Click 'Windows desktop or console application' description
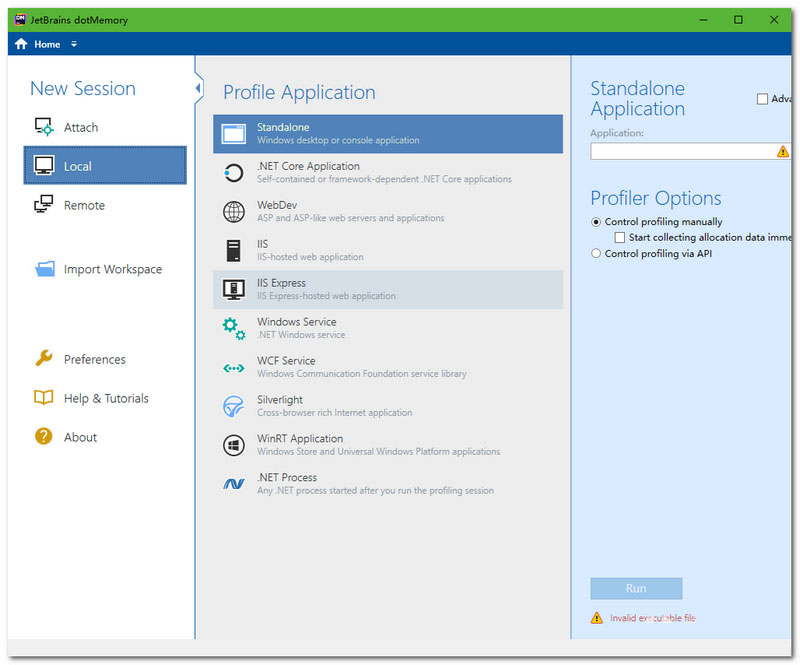Image resolution: width=800 pixels, height=665 pixels. click(x=338, y=140)
